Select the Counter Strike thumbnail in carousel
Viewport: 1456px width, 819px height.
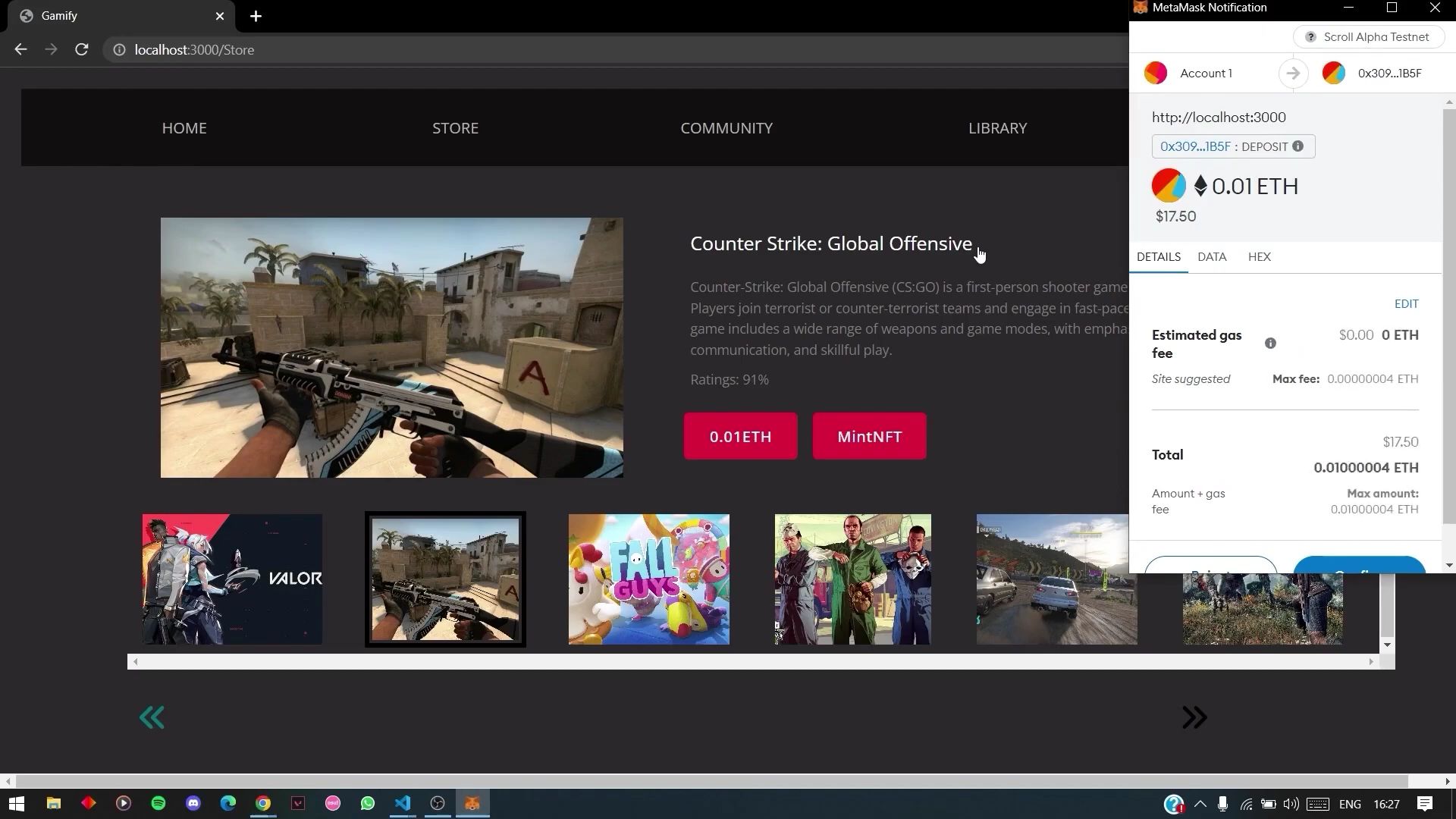(x=445, y=579)
